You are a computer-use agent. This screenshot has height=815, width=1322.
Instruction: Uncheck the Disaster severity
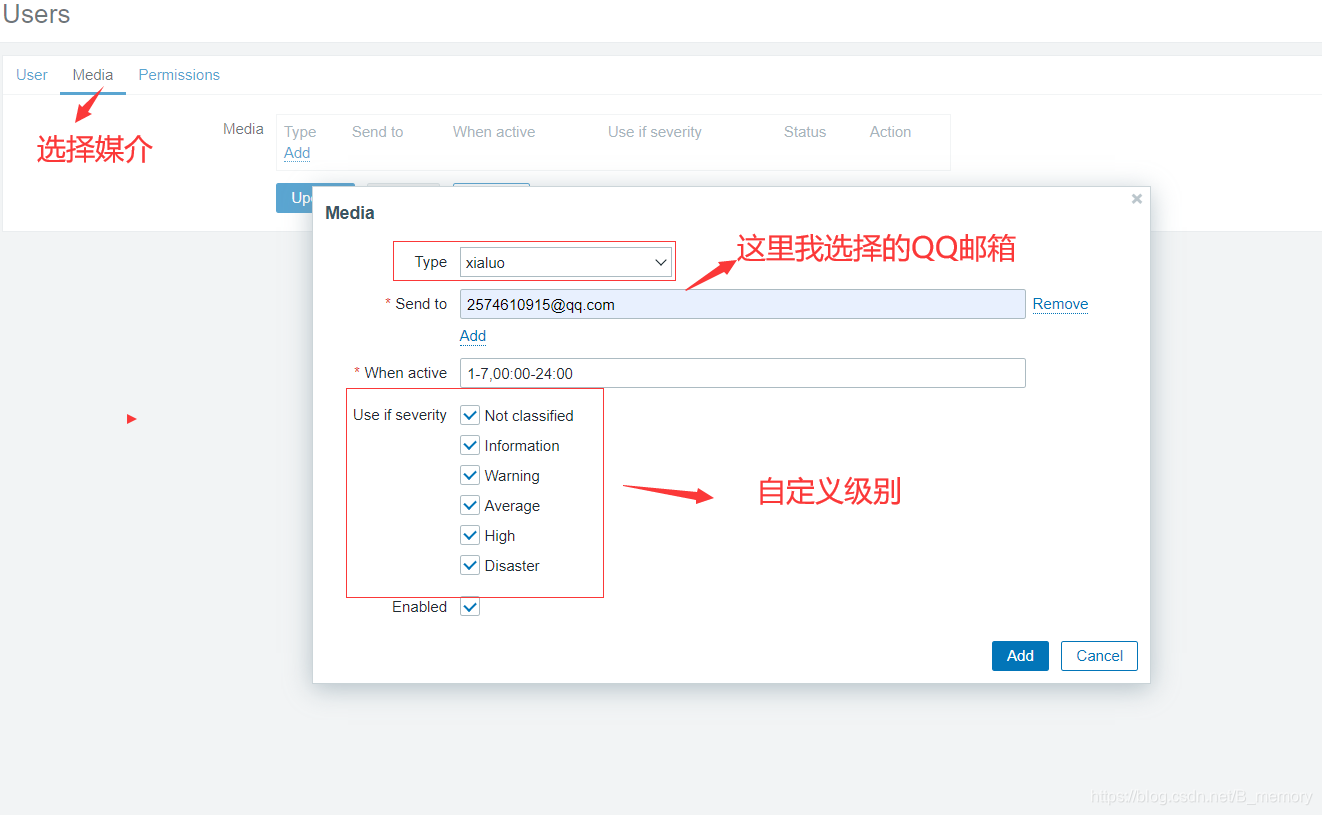coord(470,565)
